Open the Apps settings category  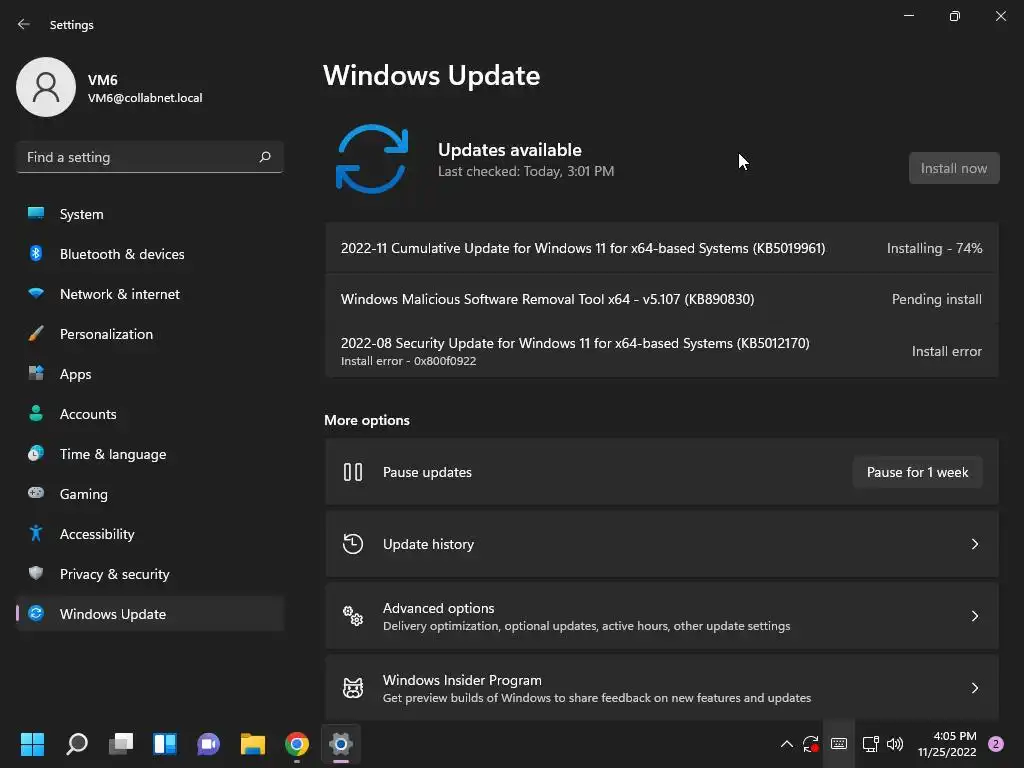point(150,374)
